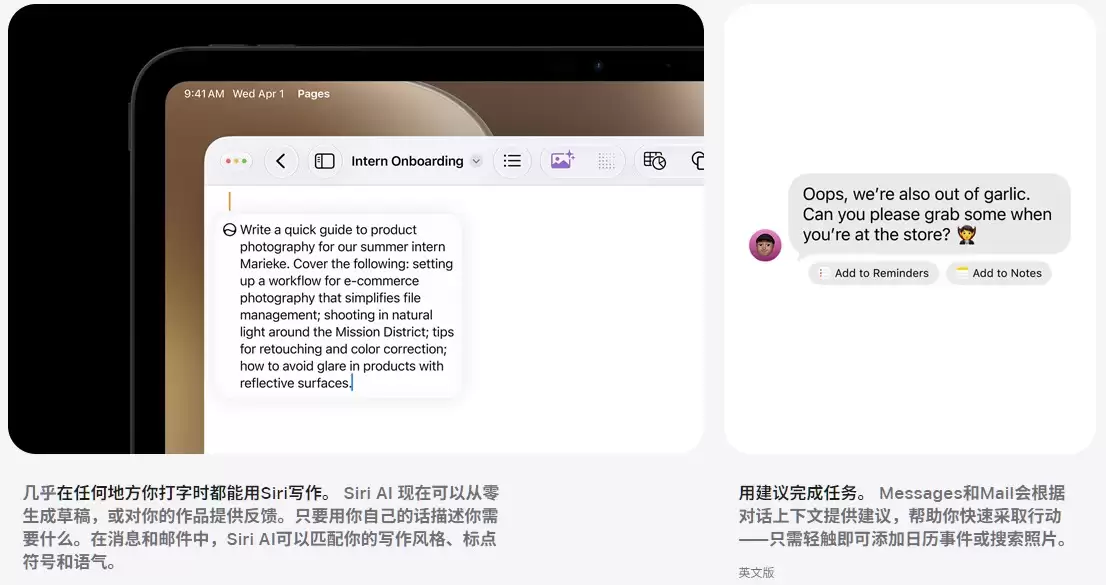Click the window traffic light controls
Viewport: 1106px width, 585px height.
236,161
